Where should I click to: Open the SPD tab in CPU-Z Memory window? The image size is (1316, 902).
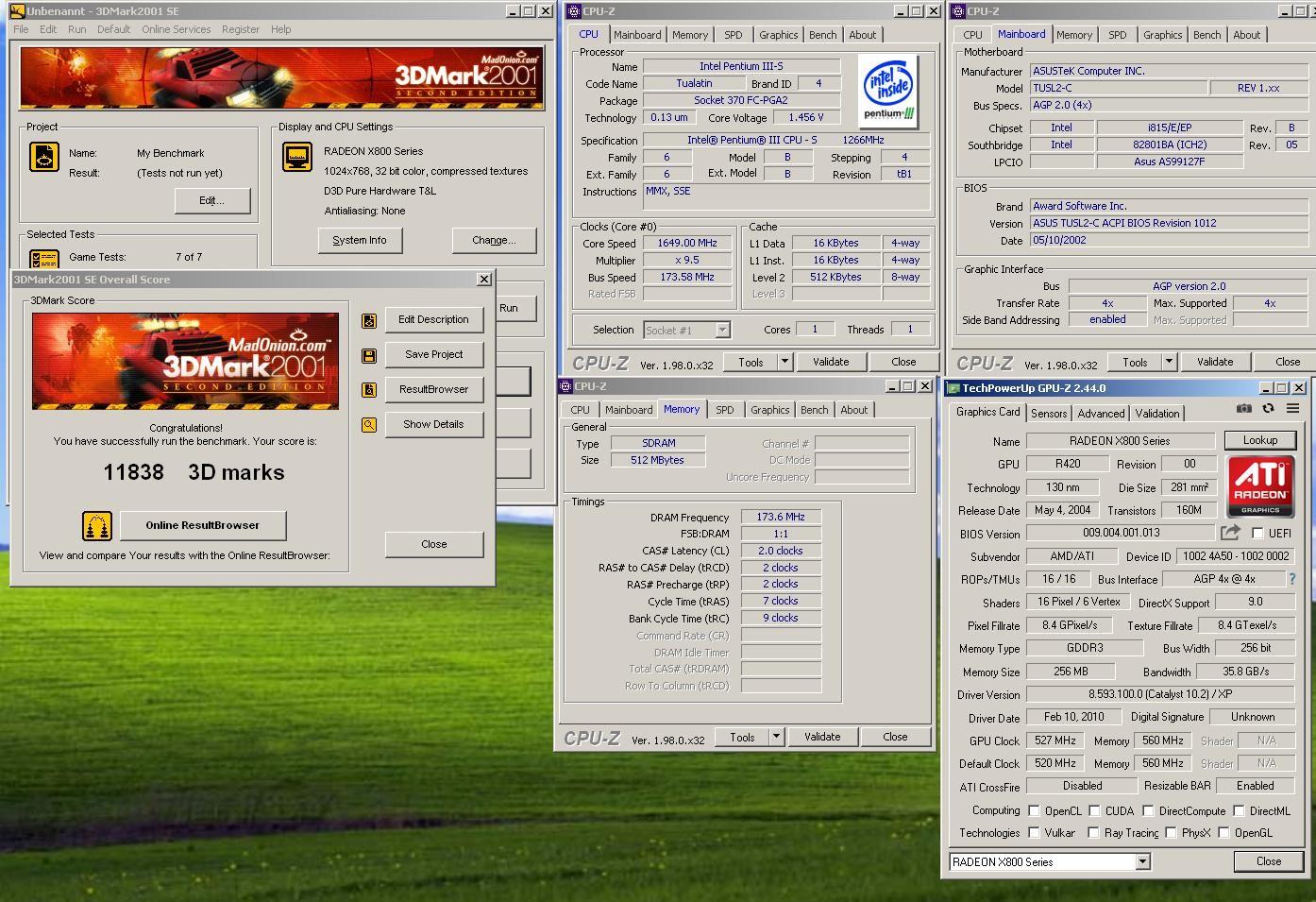[x=725, y=410]
